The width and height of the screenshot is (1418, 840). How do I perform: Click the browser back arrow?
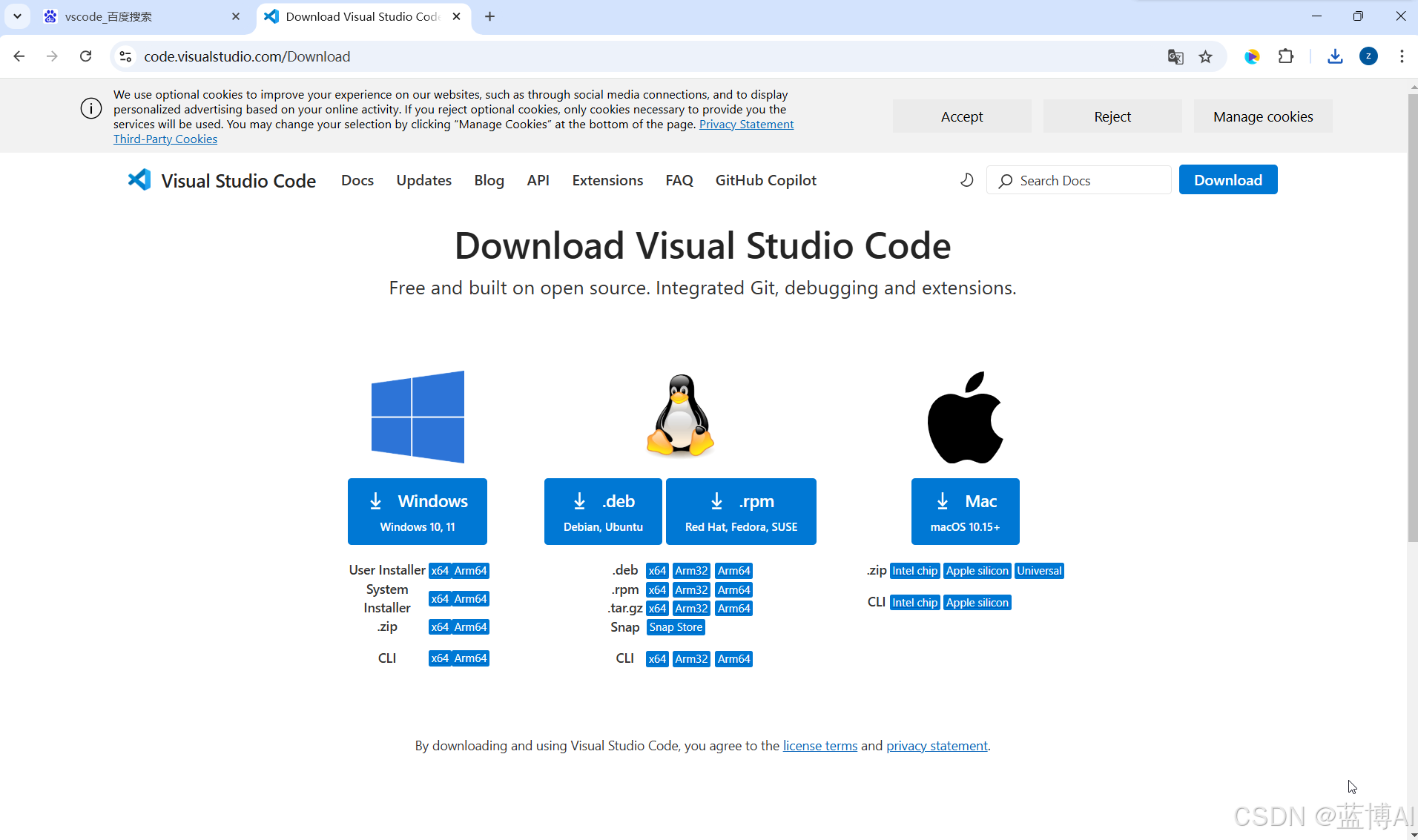click(x=19, y=56)
